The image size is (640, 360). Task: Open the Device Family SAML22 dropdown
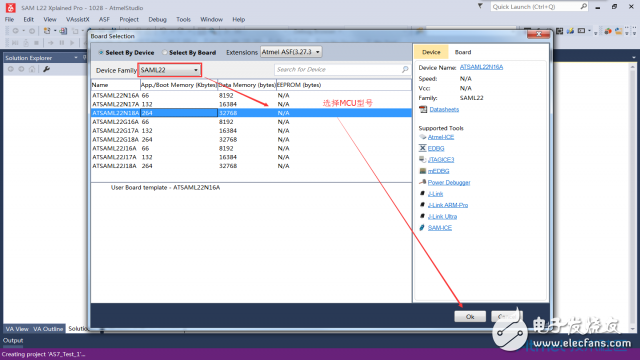coord(169,70)
